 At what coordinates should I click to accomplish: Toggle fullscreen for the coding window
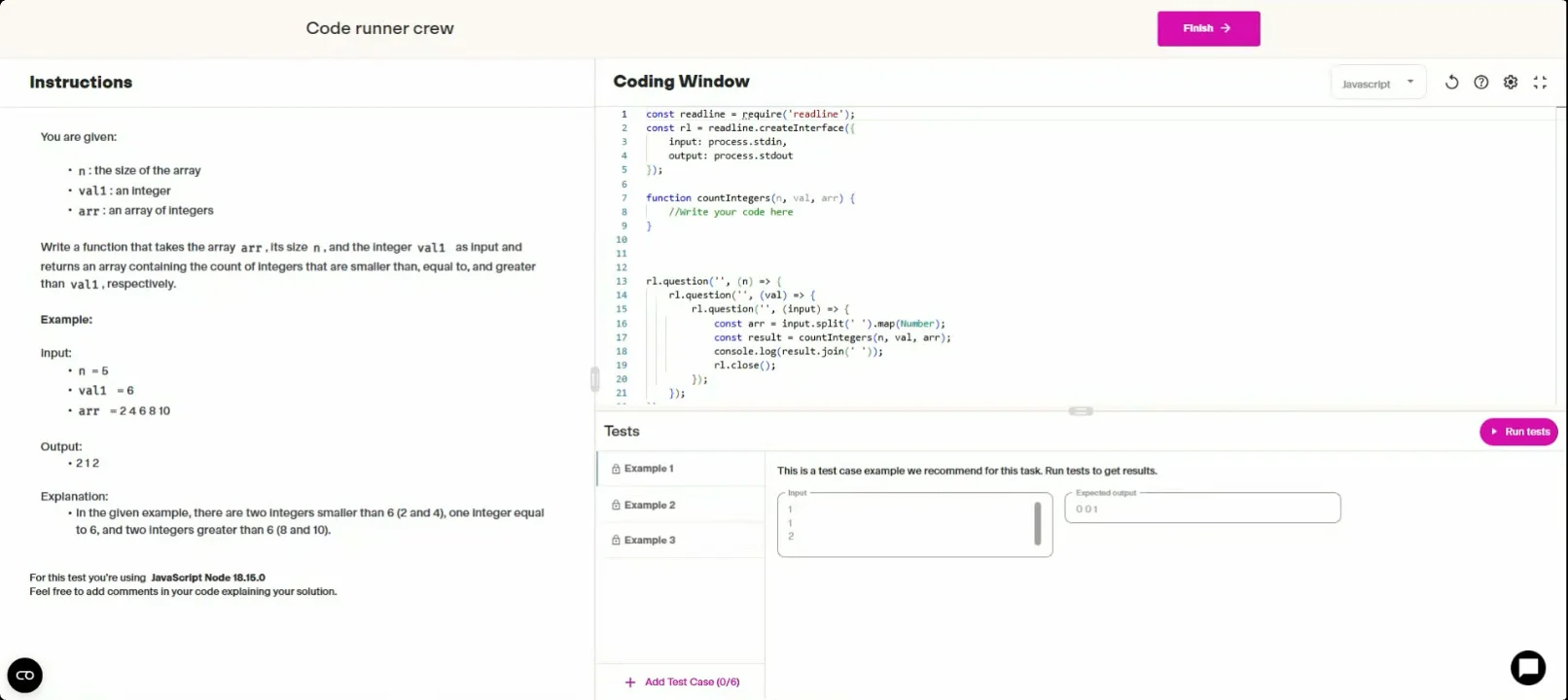[1540, 83]
